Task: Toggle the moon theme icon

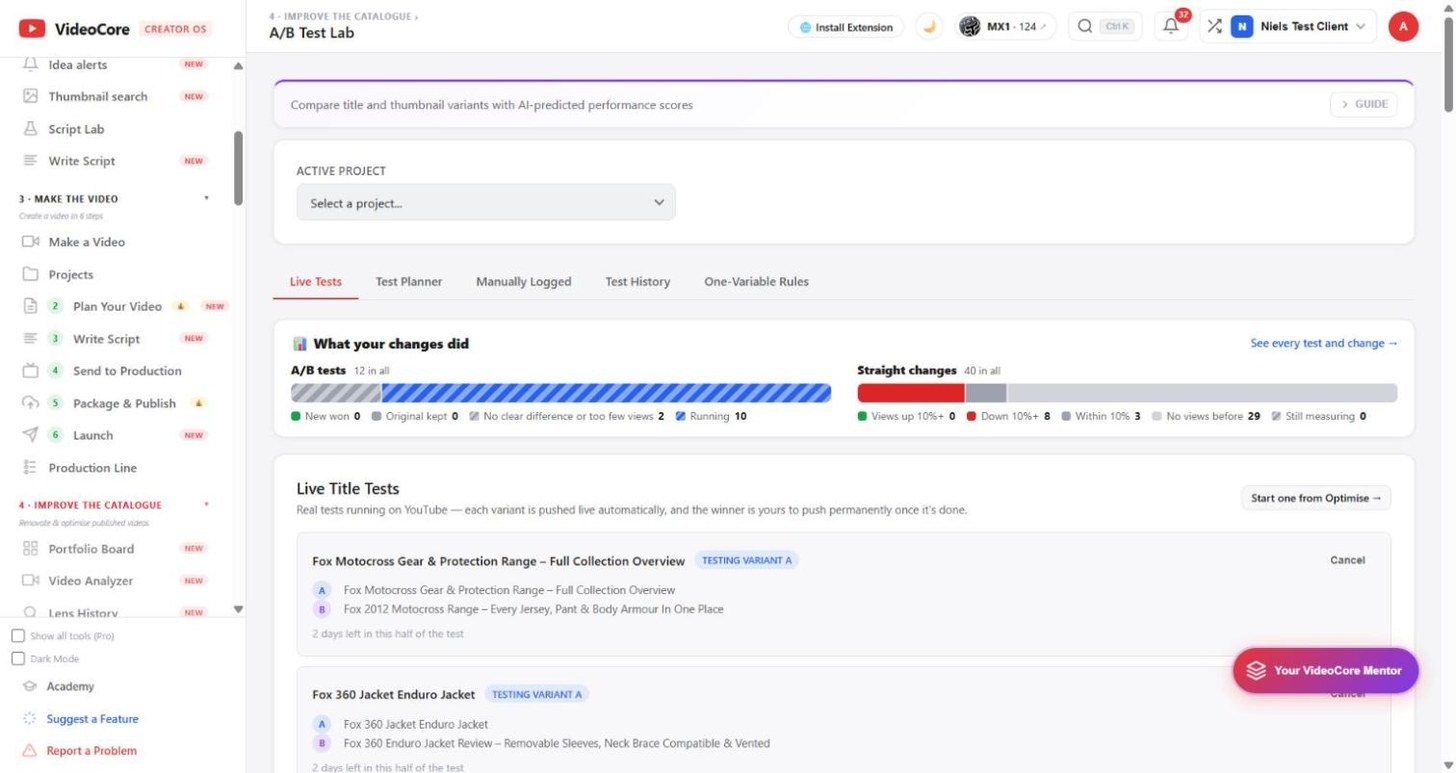Action: (930, 27)
